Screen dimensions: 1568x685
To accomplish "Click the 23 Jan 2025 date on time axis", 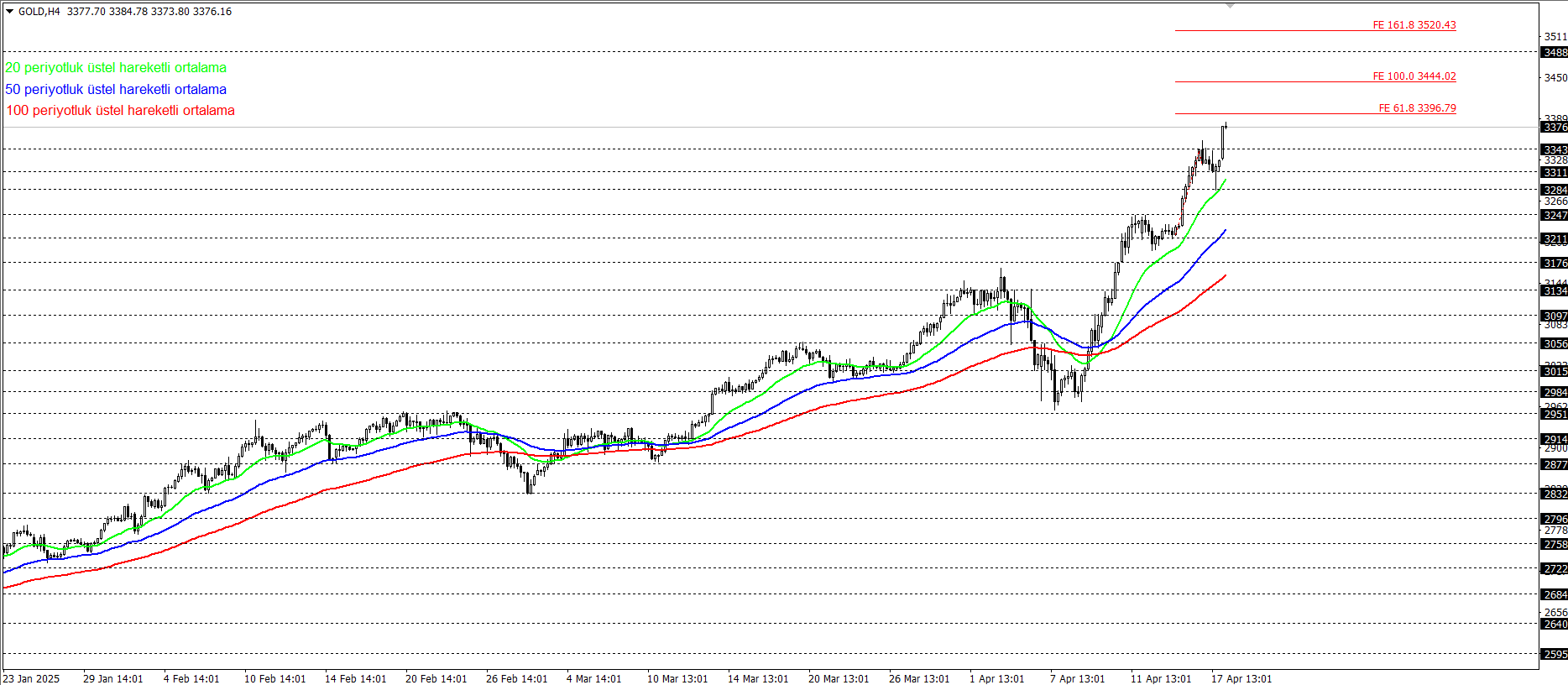I will coord(31,679).
